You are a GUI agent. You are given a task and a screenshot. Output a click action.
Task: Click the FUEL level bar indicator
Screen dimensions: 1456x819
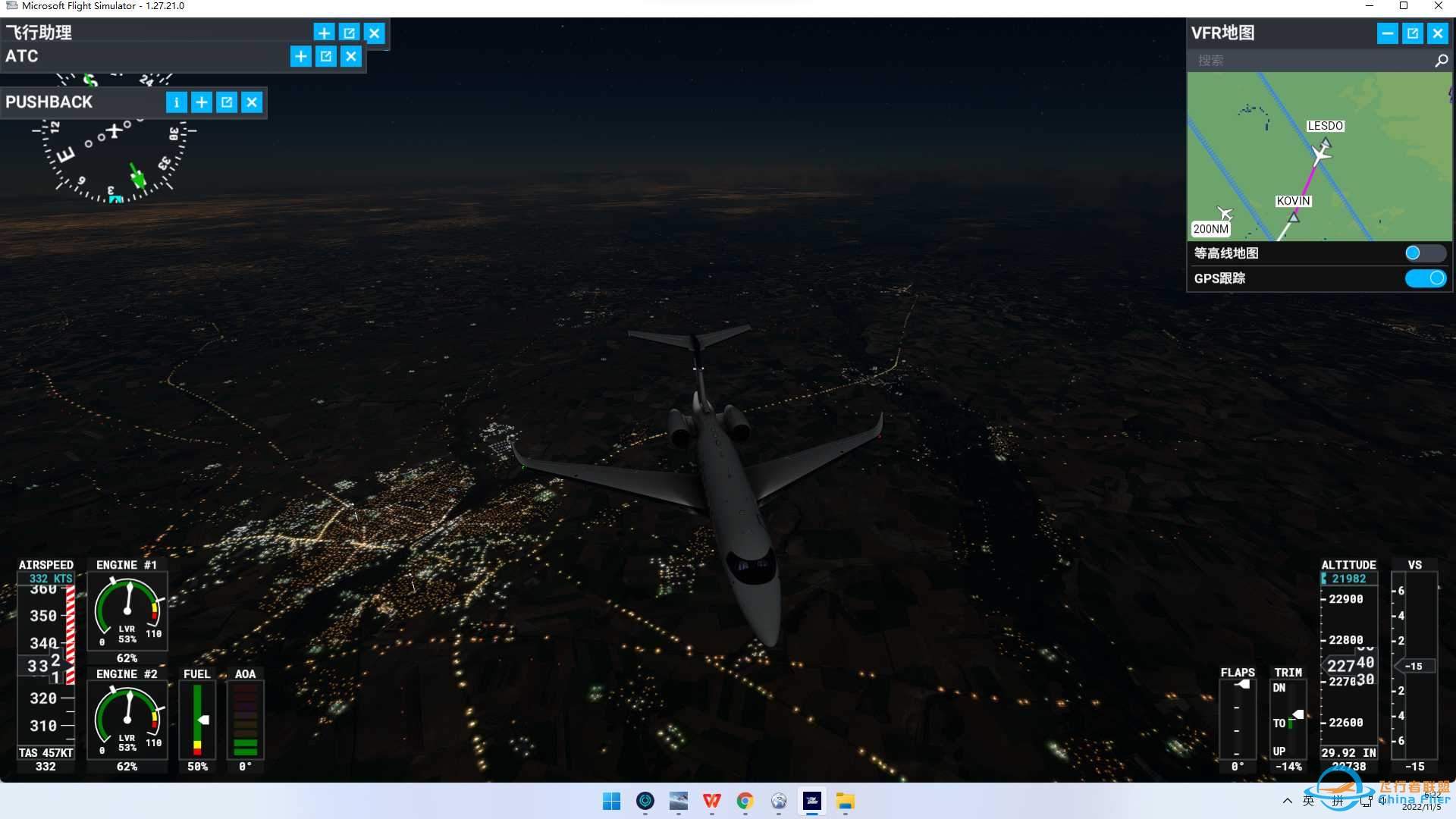tap(197, 720)
